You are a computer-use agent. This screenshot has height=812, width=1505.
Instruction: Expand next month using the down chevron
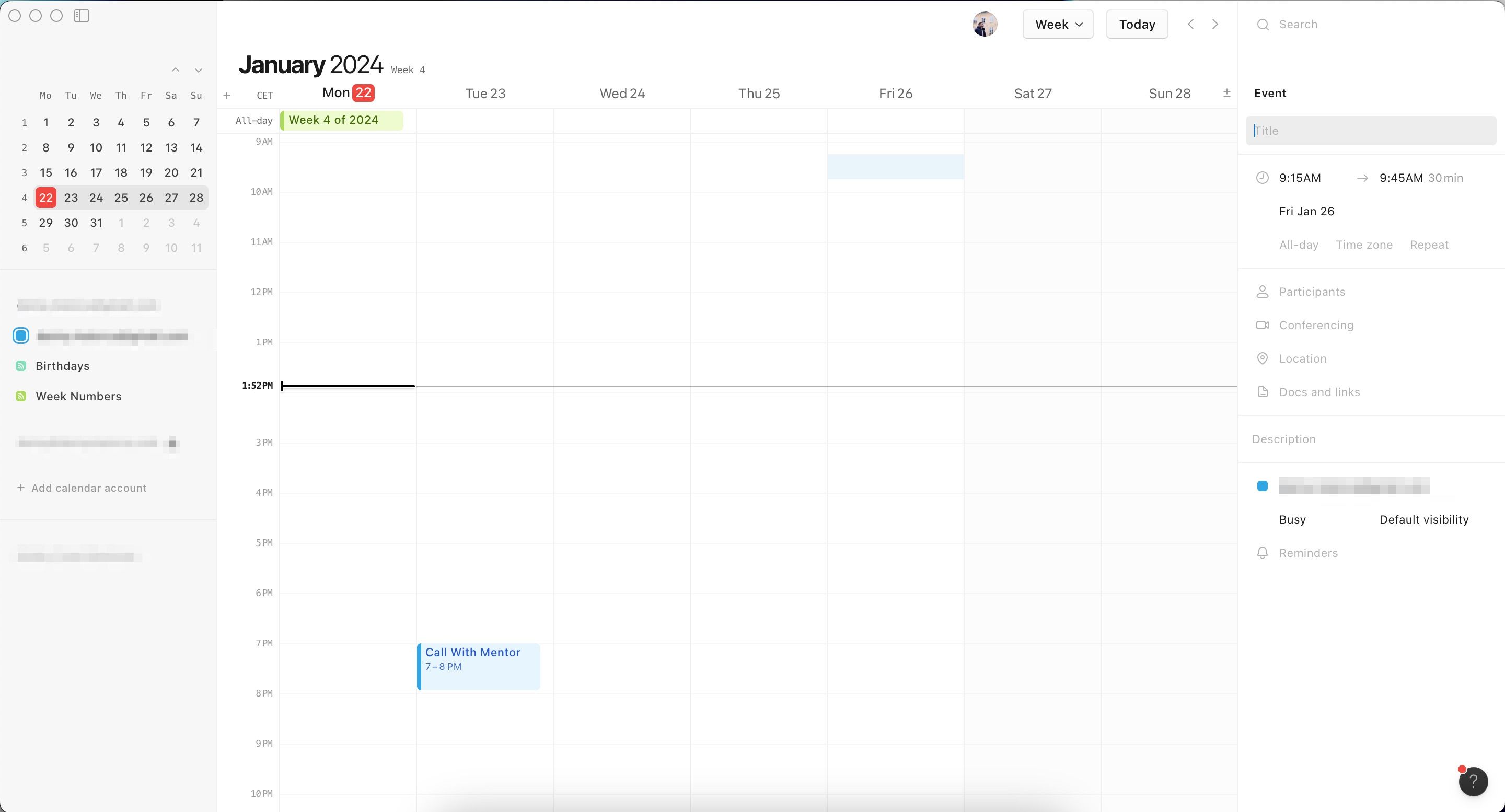pos(198,69)
